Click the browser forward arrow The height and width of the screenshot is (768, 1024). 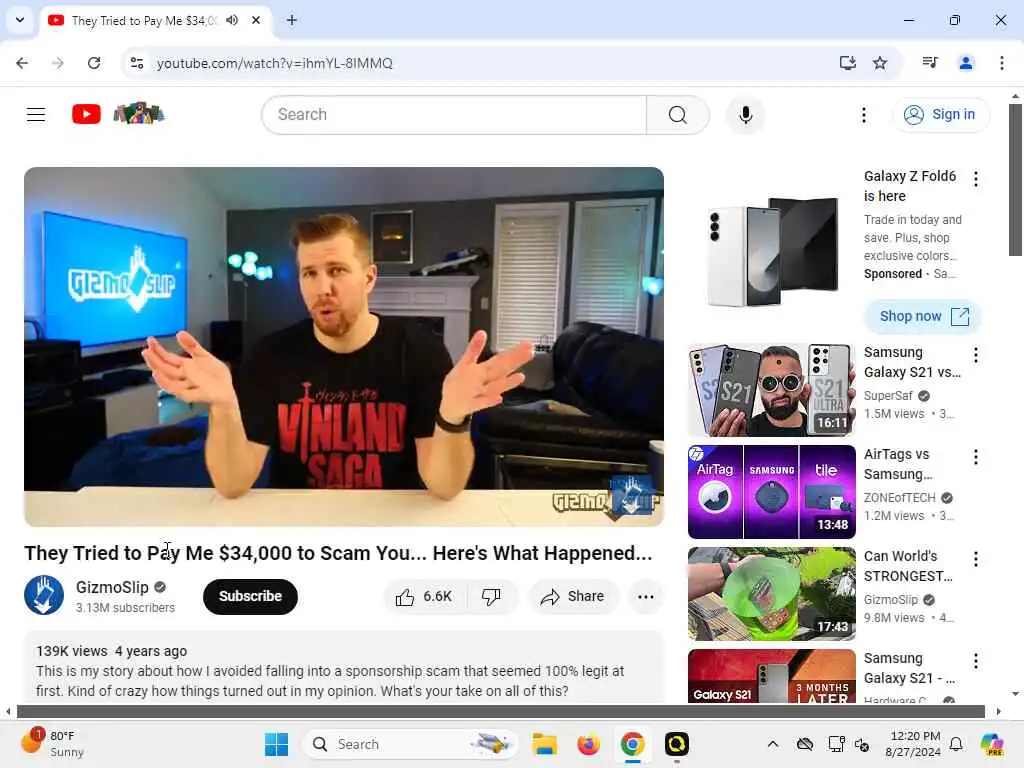[x=58, y=63]
